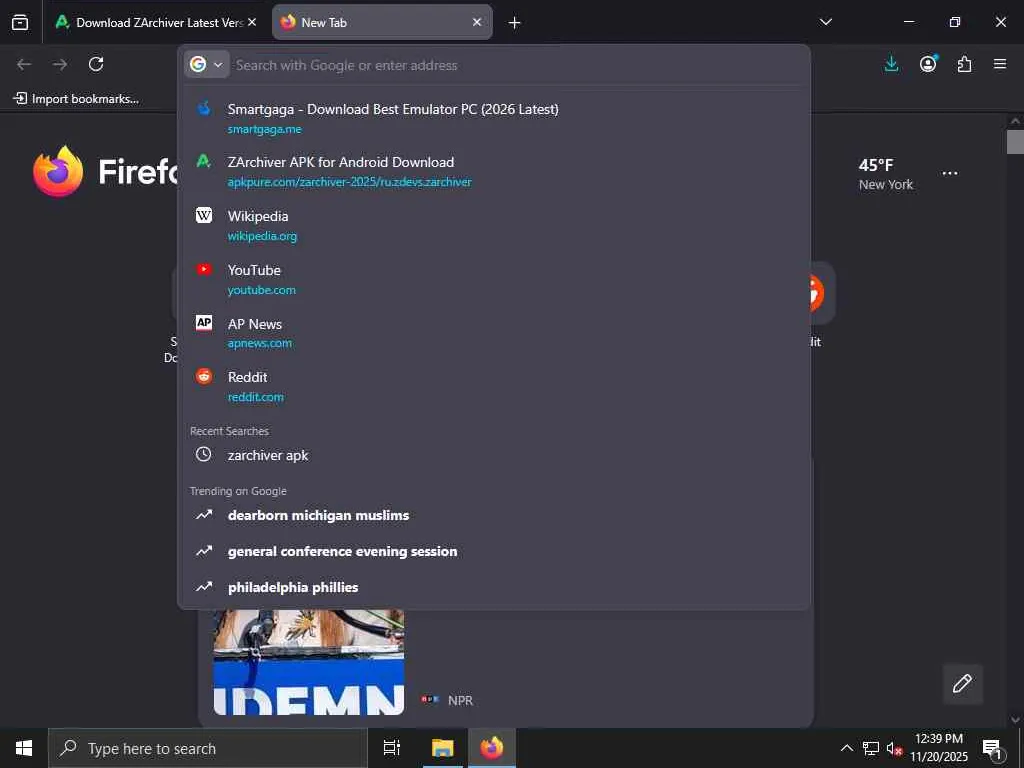
Task: Click the Reddit favicon in suggestions
Action: coord(204,376)
